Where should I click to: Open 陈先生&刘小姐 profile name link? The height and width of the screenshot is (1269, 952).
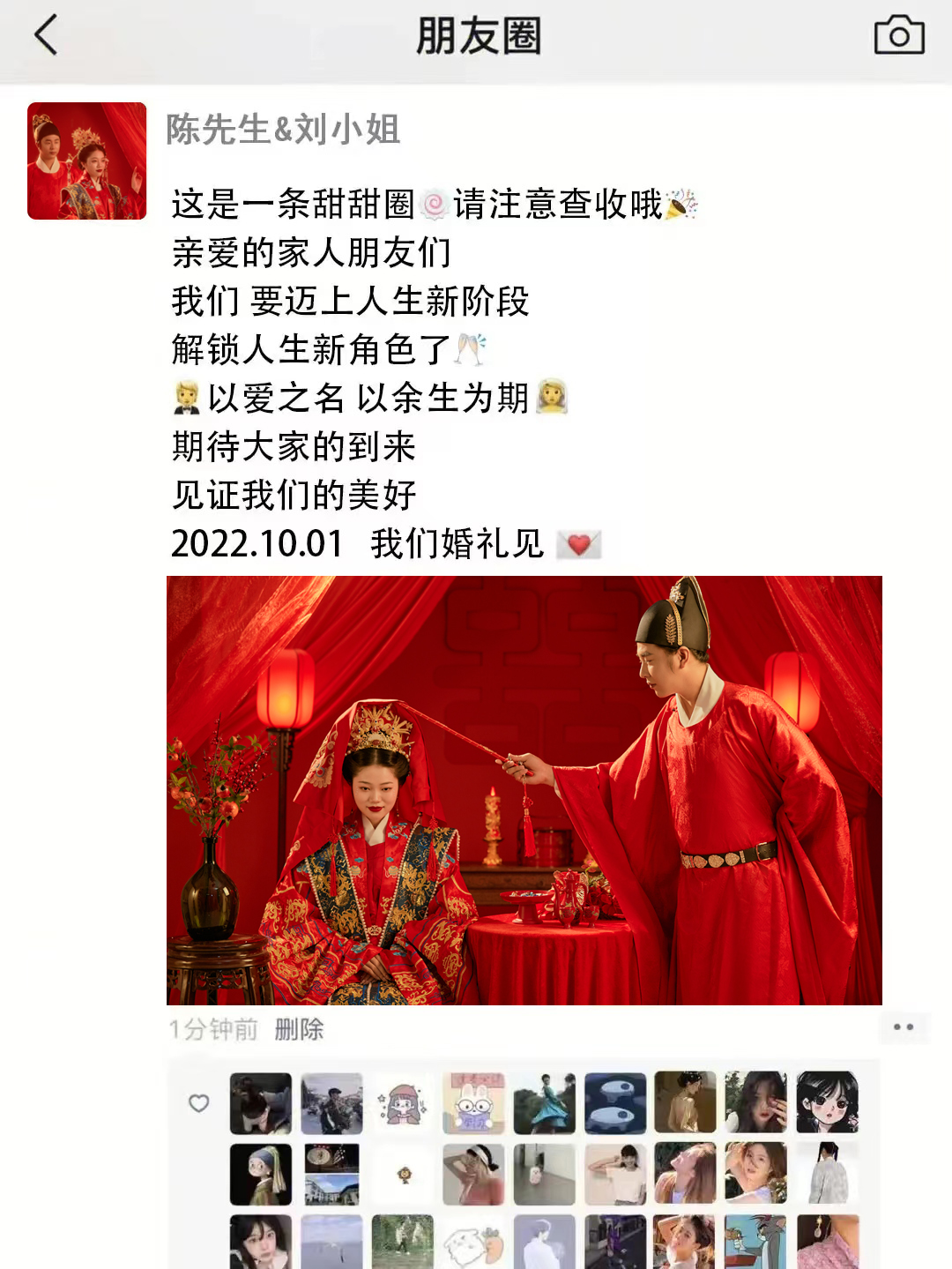283,130
